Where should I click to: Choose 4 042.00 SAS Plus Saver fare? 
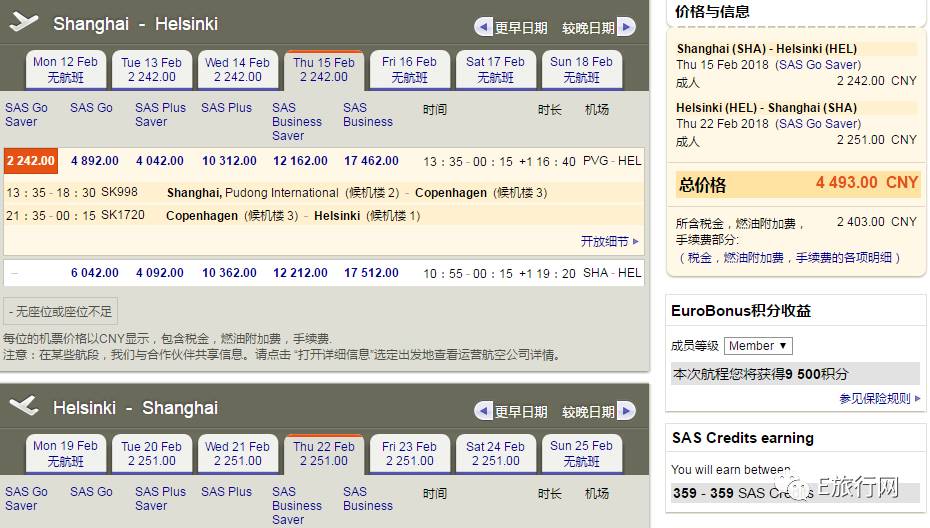coord(160,161)
